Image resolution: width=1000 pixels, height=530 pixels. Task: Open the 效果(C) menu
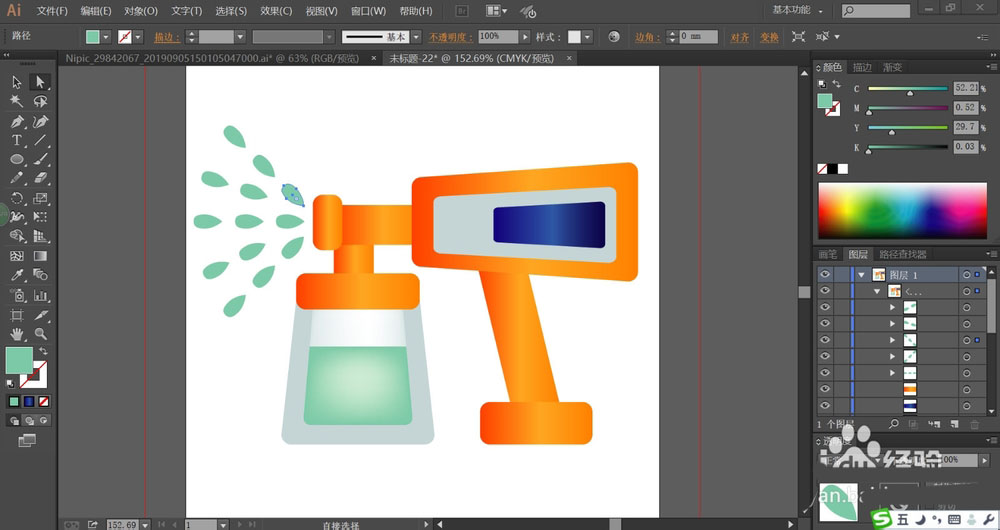pos(276,11)
